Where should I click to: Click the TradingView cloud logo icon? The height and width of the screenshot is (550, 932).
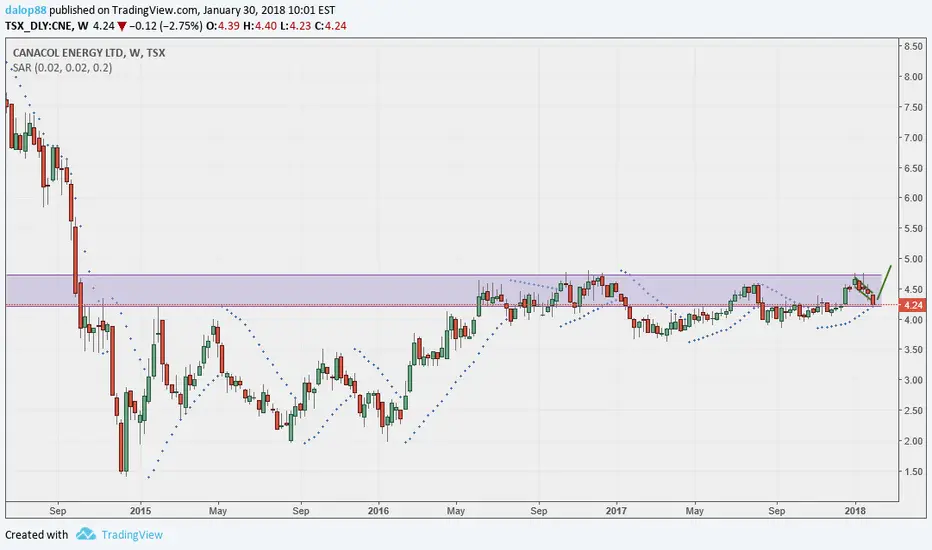(x=86, y=534)
